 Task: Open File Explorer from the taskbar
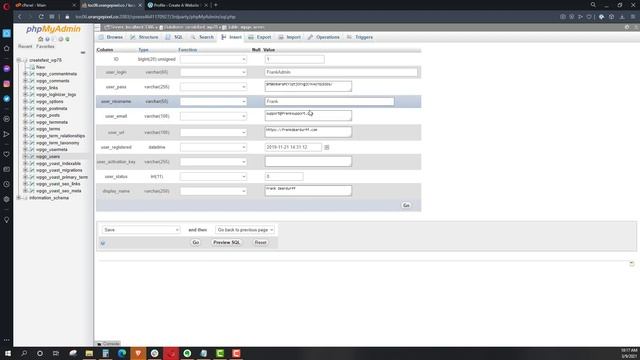click(x=89, y=353)
